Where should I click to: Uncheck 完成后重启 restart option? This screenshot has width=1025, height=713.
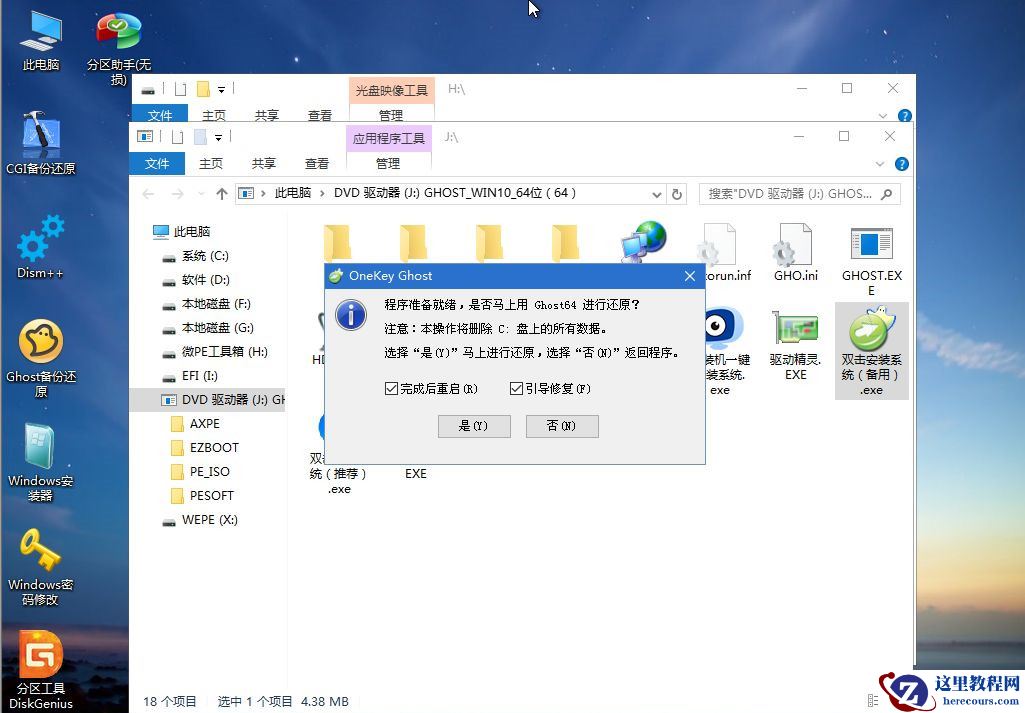click(x=392, y=388)
